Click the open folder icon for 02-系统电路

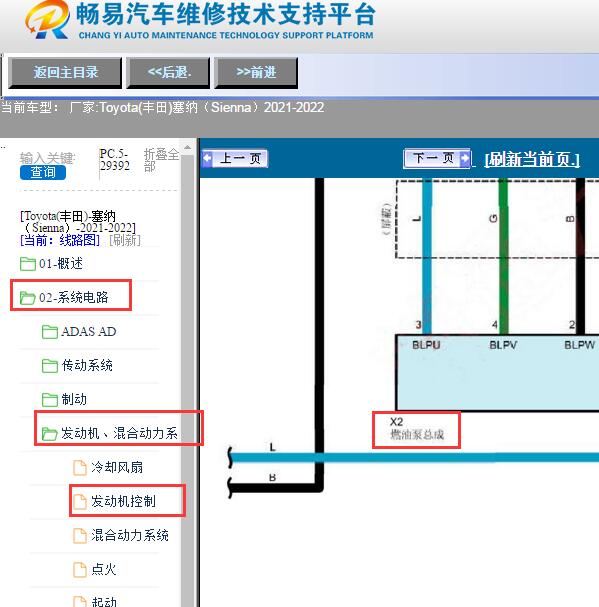tap(27, 298)
